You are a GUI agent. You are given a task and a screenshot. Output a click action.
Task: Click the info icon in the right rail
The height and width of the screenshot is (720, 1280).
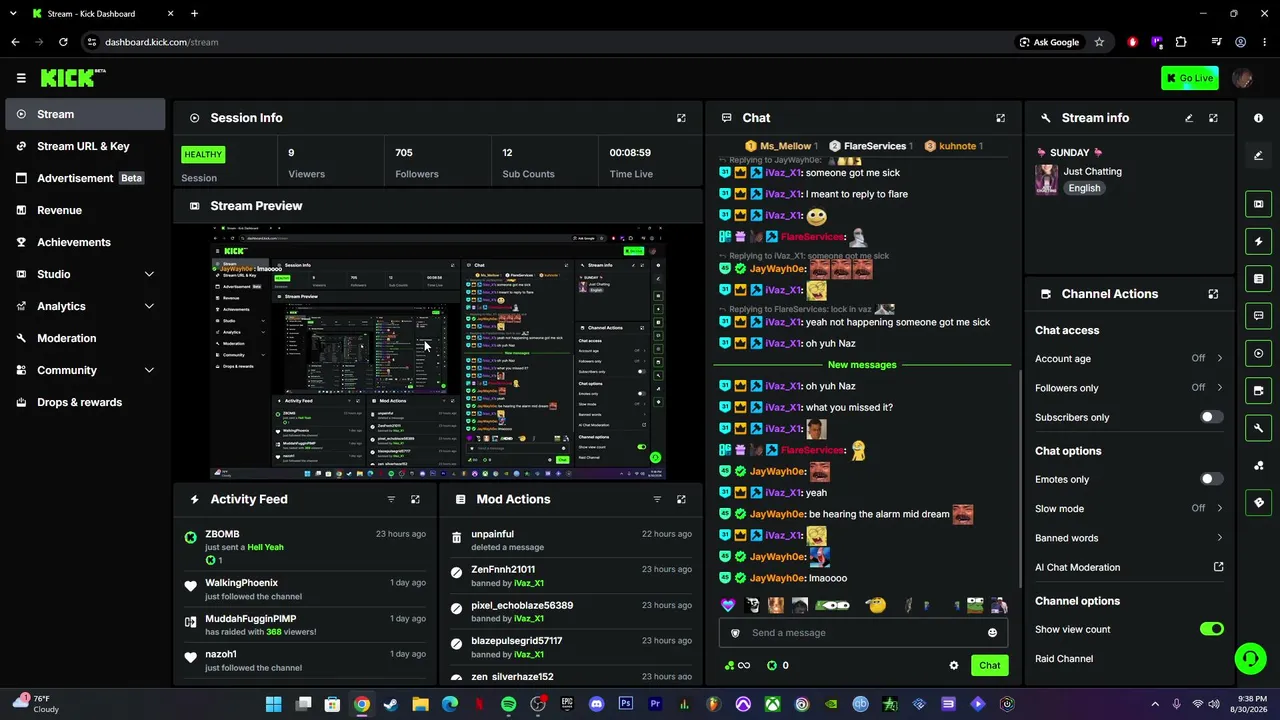[x=1258, y=118]
